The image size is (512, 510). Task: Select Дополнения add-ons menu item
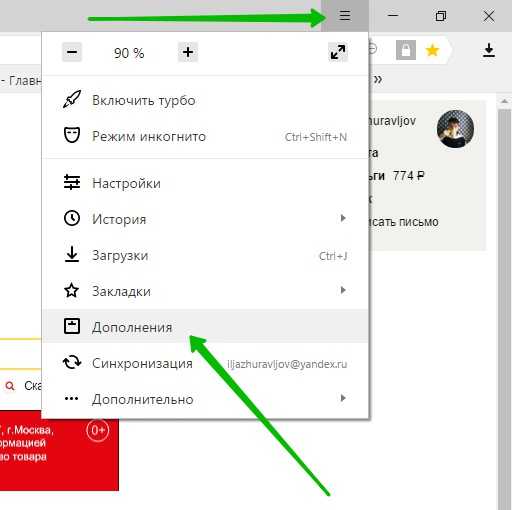[205, 327]
